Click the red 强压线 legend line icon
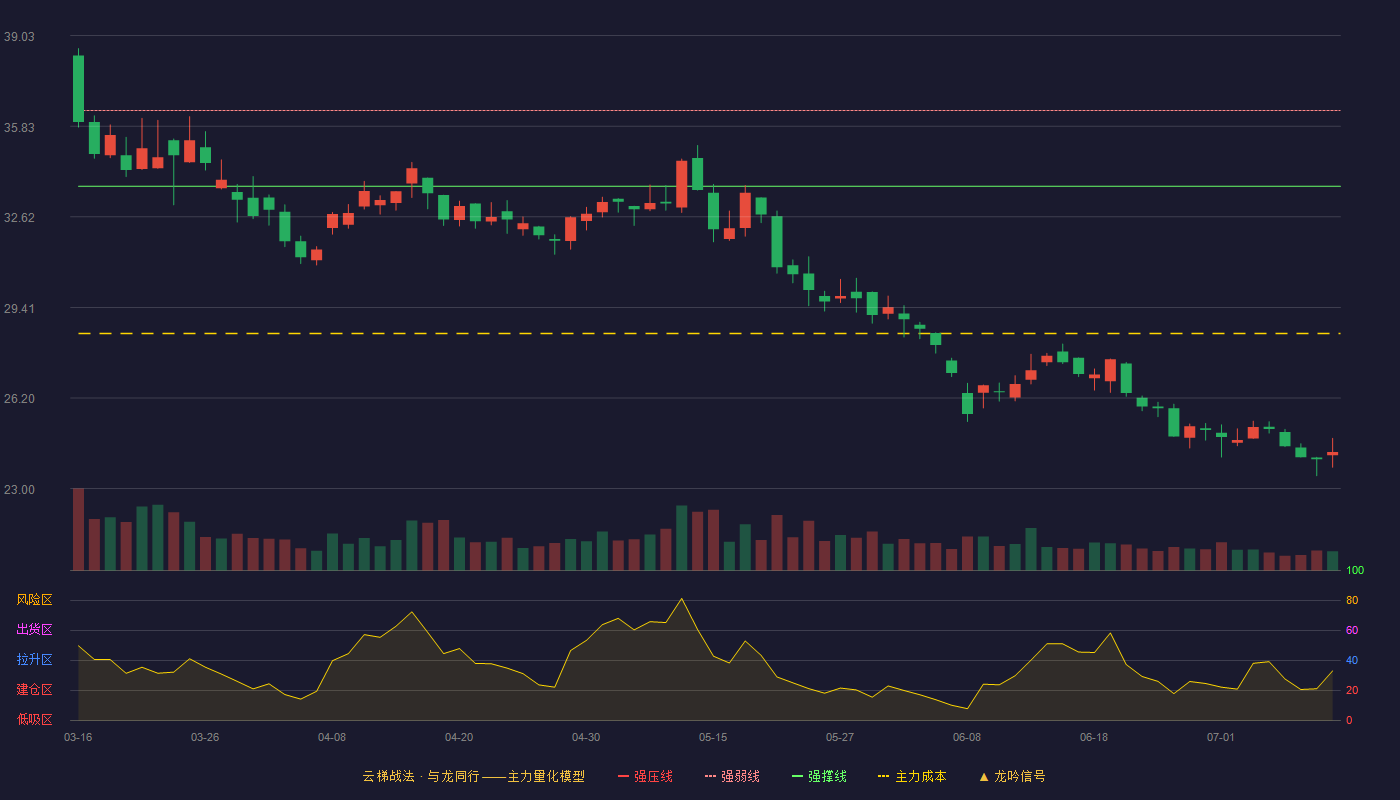The height and width of the screenshot is (800, 1400). tap(624, 776)
